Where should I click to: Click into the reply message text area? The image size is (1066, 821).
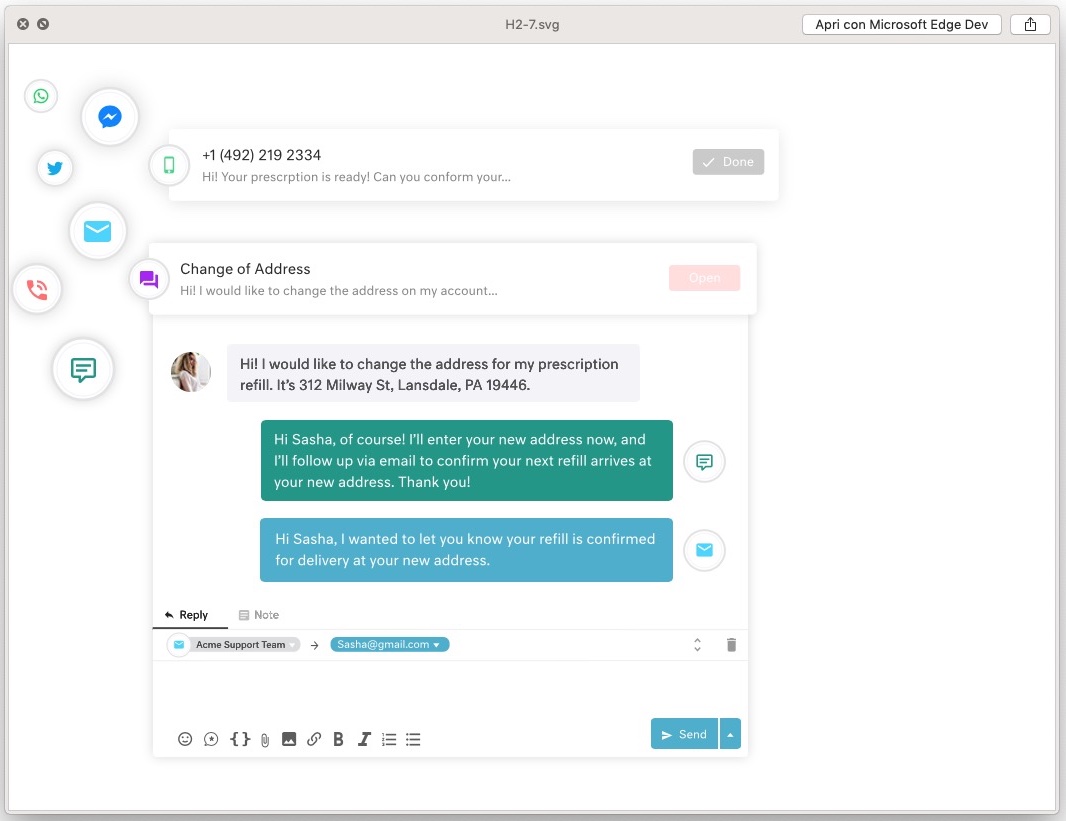tap(450, 688)
